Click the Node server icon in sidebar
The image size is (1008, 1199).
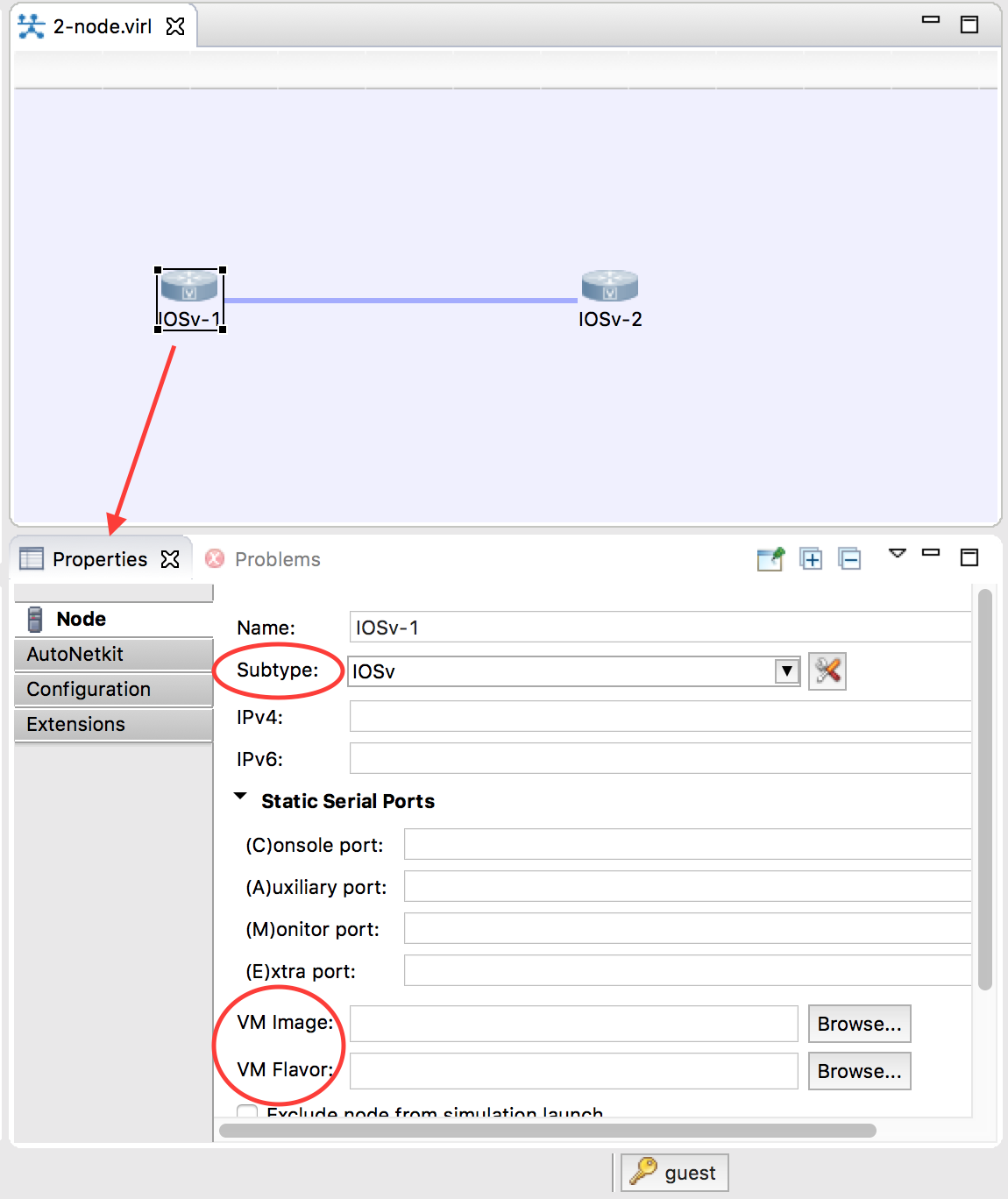[x=33, y=618]
